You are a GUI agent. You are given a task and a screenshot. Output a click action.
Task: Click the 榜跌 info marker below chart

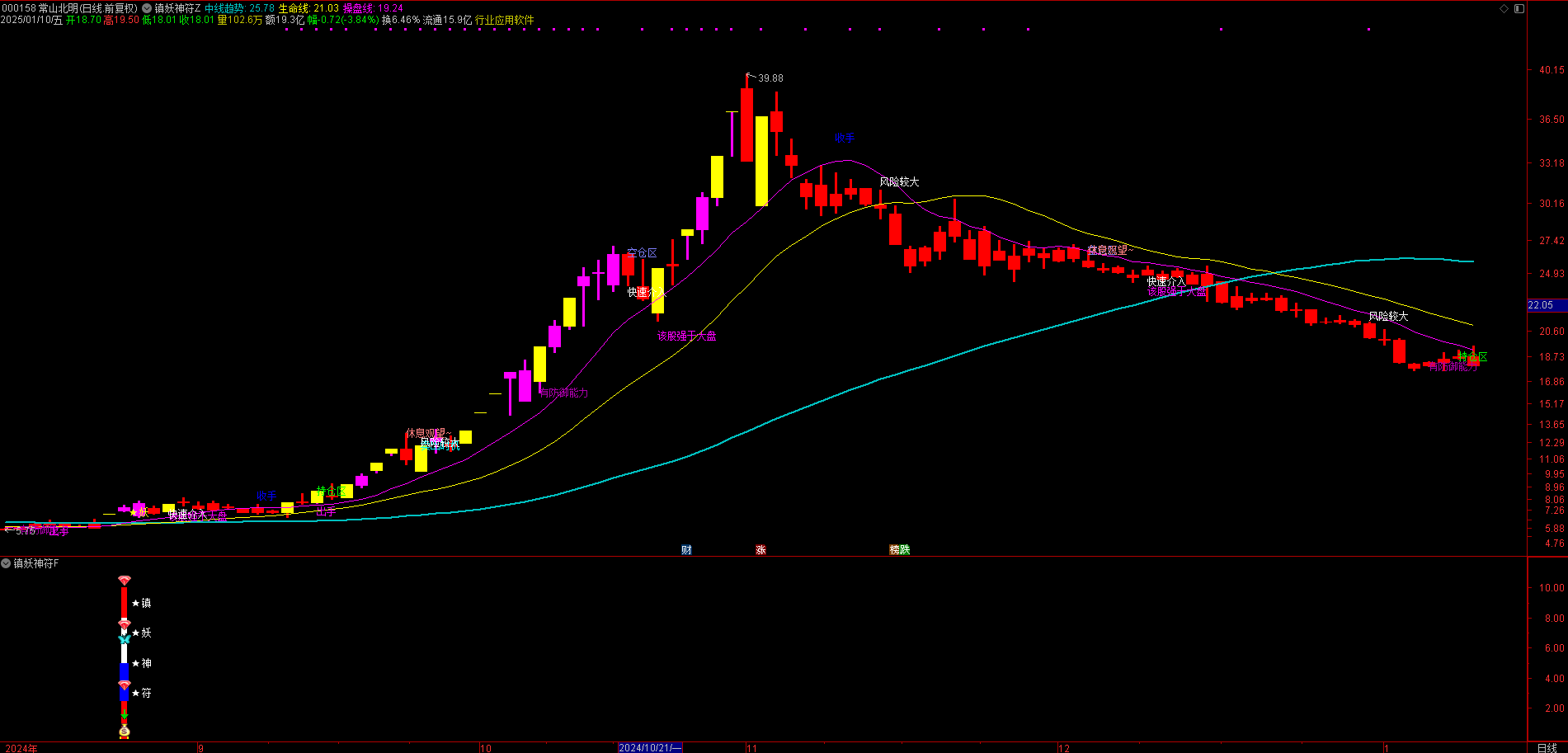[899, 550]
